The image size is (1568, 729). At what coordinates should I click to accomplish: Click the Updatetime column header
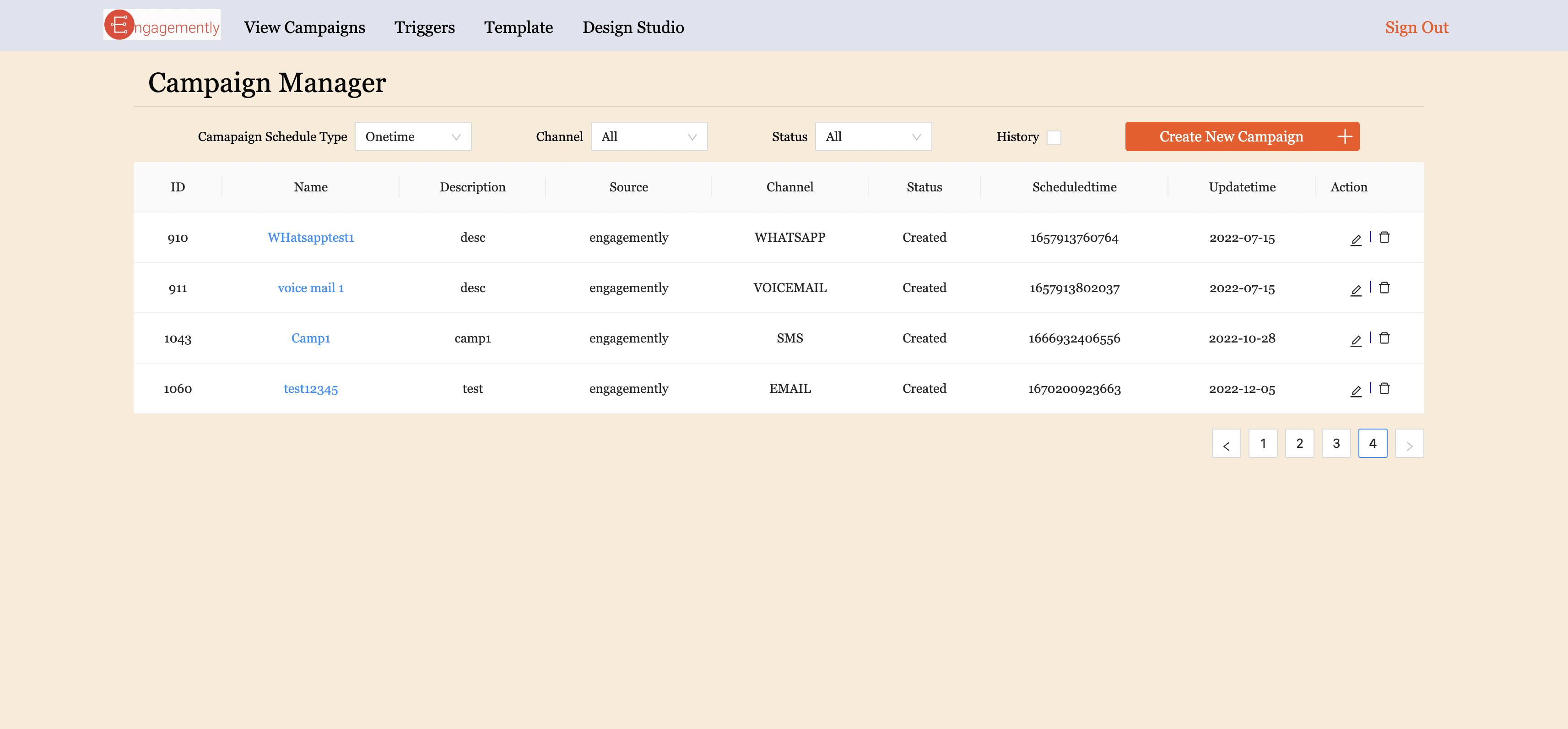pos(1242,187)
